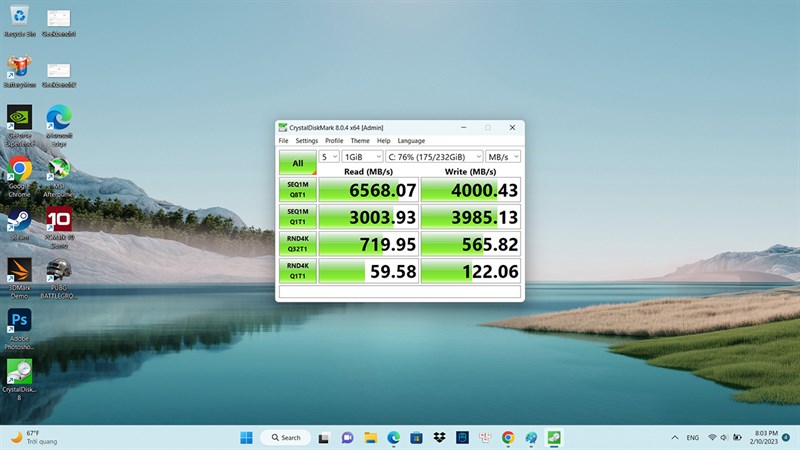Image resolution: width=800 pixels, height=450 pixels.
Task: Open Dropbox from the taskbar
Action: pyautogui.click(x=440, y=437)
